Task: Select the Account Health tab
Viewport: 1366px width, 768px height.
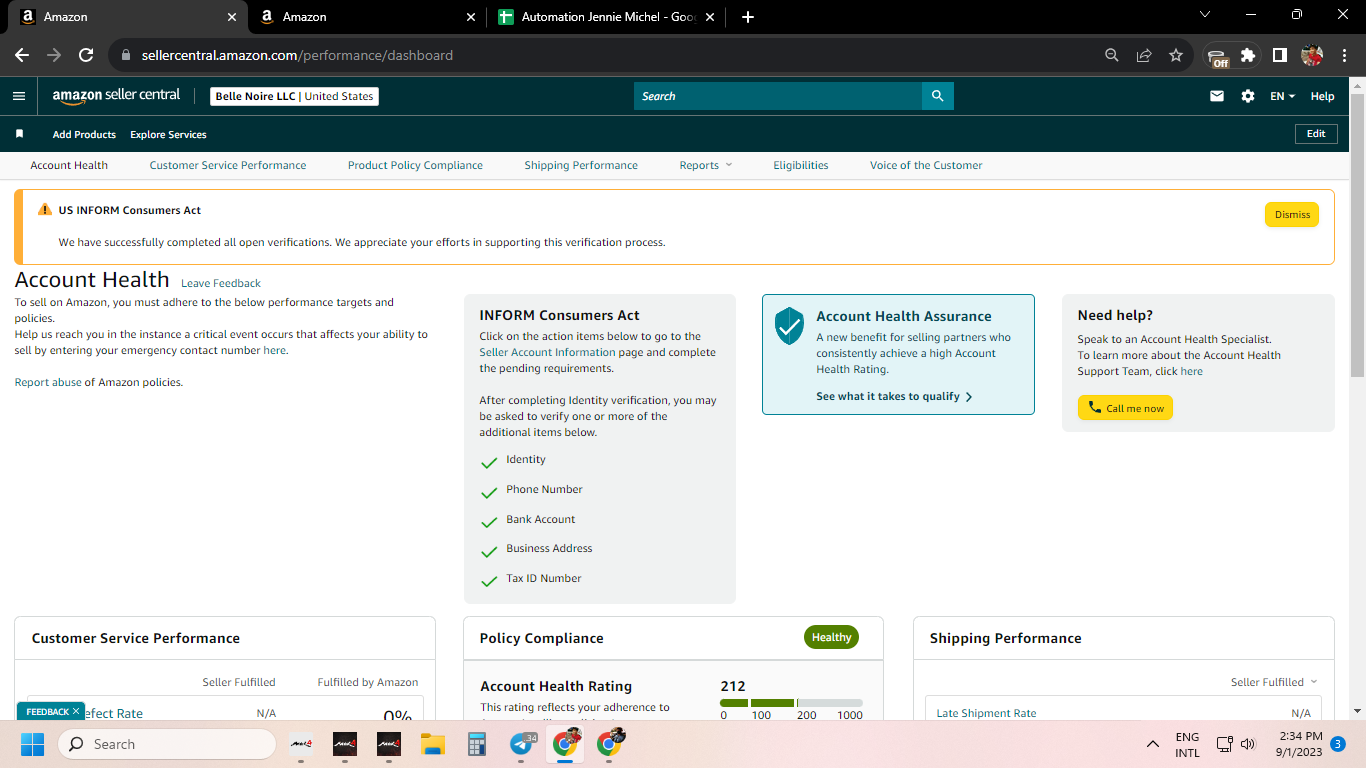Action: coord(69,165)
